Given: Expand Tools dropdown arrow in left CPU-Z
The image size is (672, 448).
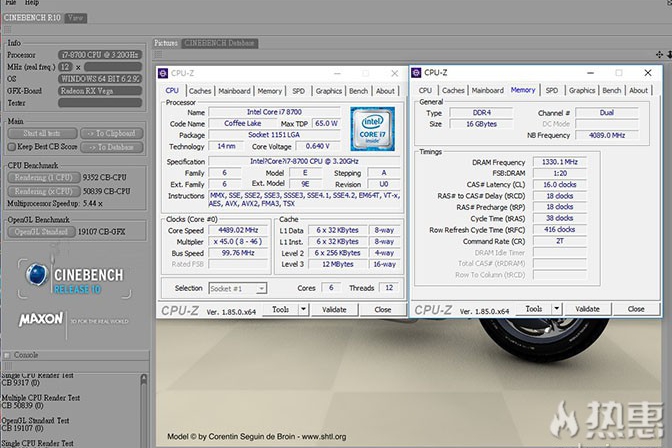Looking at the screenshot, I should (x=303, y=310).
